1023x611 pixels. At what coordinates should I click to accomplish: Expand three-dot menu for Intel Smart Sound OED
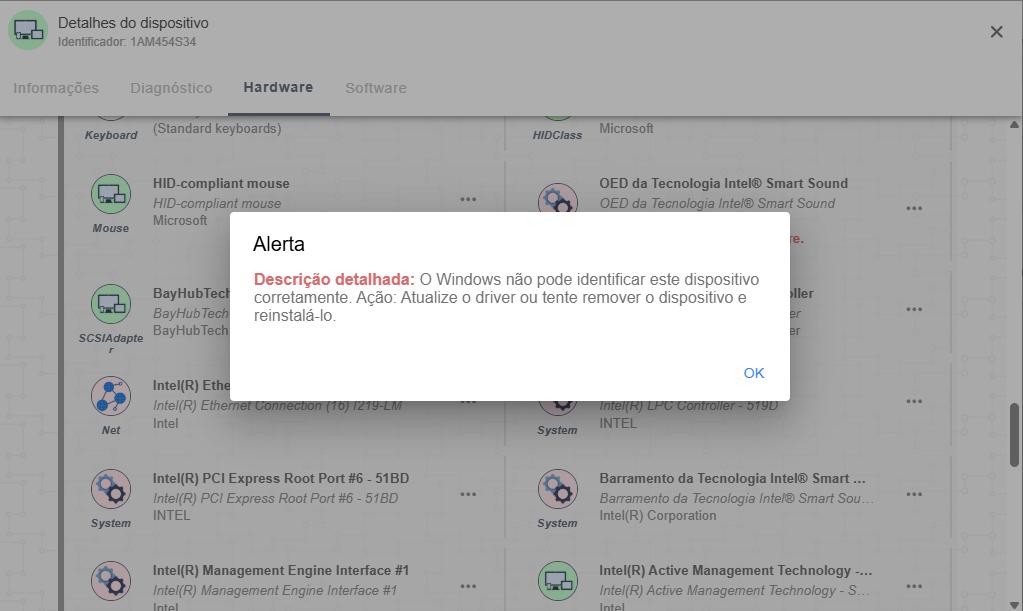pos(914,208)
